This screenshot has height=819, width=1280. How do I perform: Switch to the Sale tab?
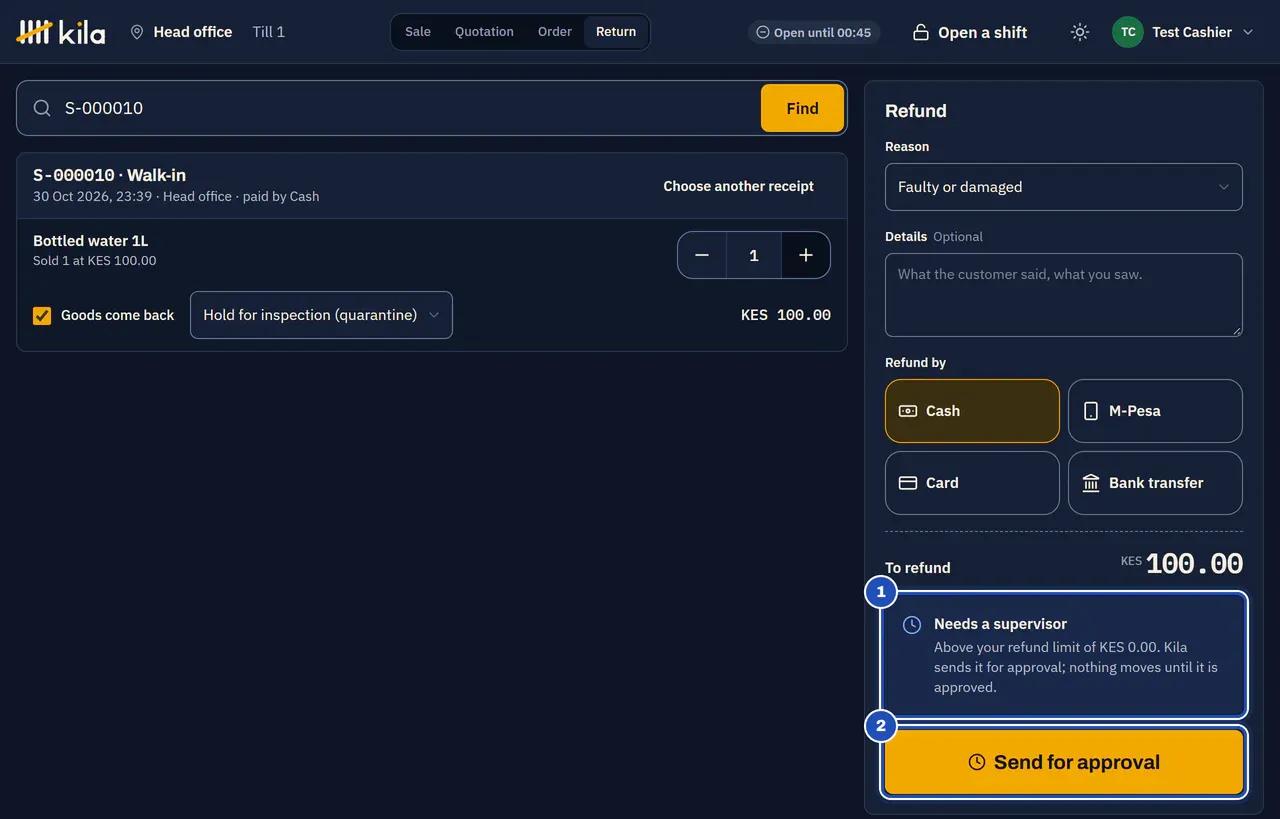coord(418,32)
